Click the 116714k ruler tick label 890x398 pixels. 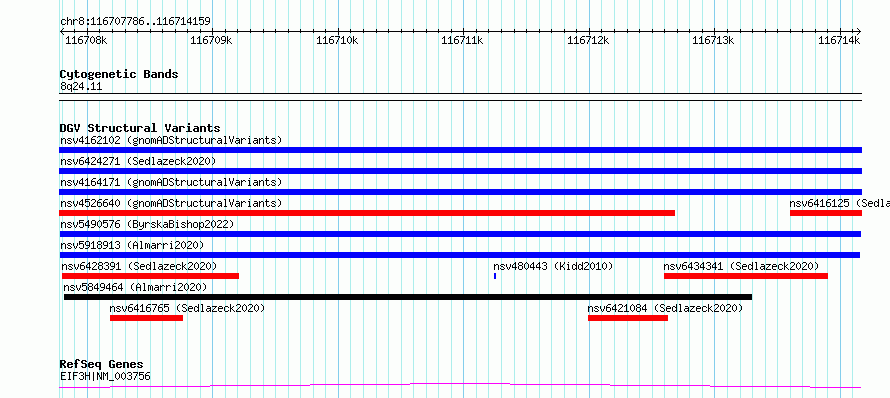[x=839, y=40]
